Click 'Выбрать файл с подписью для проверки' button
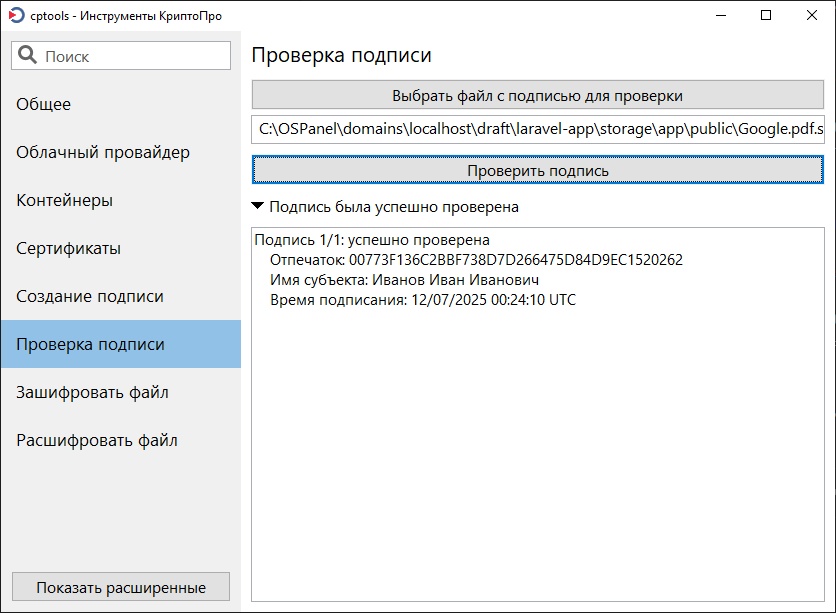The height and width of the screenshot is (613, 836). coord(538,95)
